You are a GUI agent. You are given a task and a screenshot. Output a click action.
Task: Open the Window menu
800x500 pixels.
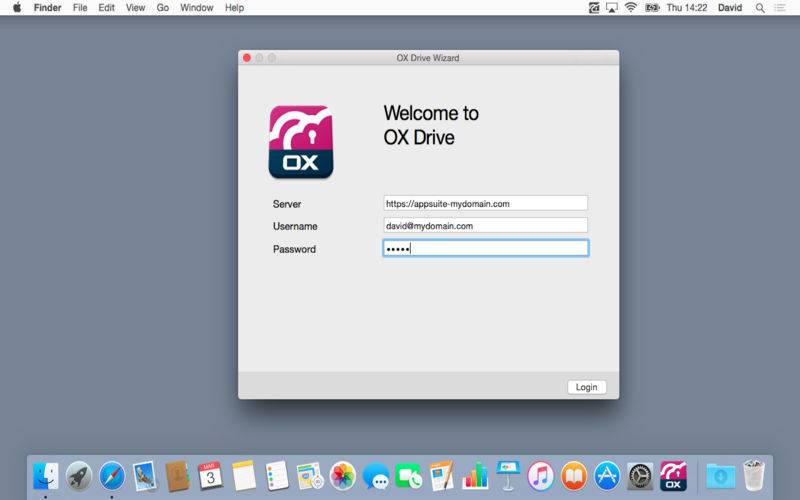[x=196, y=8]
